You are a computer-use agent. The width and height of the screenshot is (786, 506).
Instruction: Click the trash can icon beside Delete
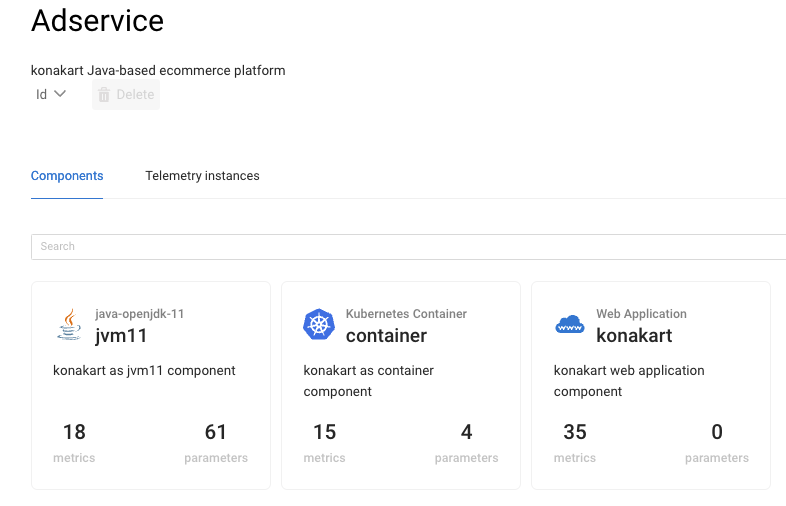click(x=104, y=95)
